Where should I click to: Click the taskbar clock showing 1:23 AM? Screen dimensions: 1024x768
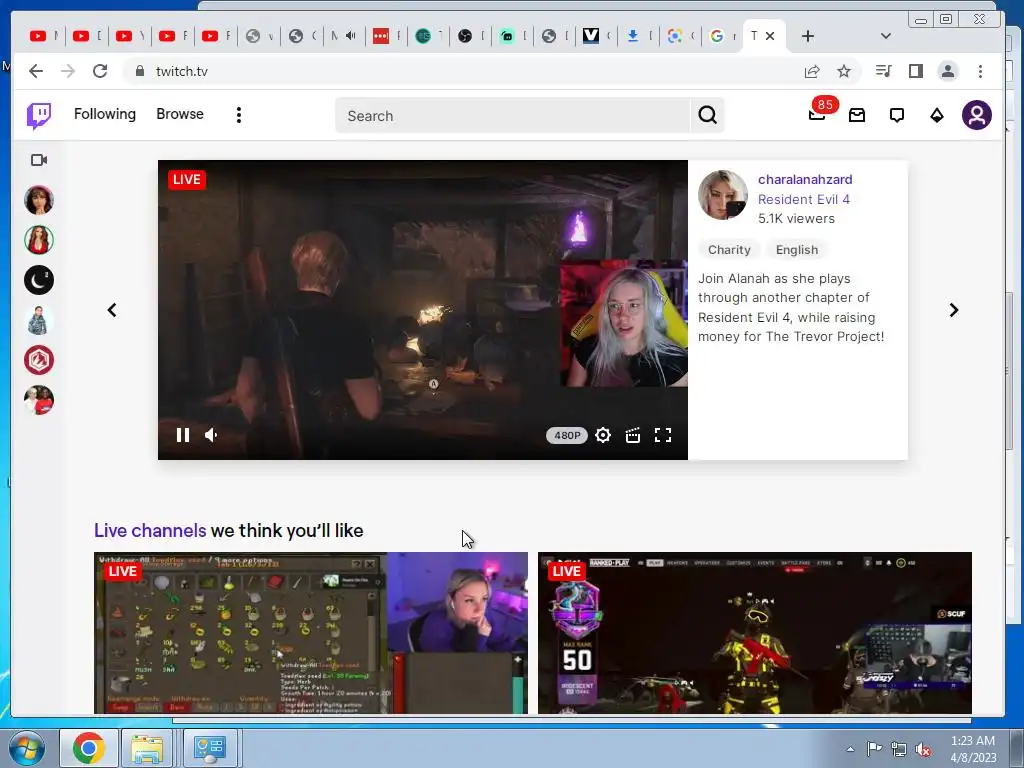973,749
